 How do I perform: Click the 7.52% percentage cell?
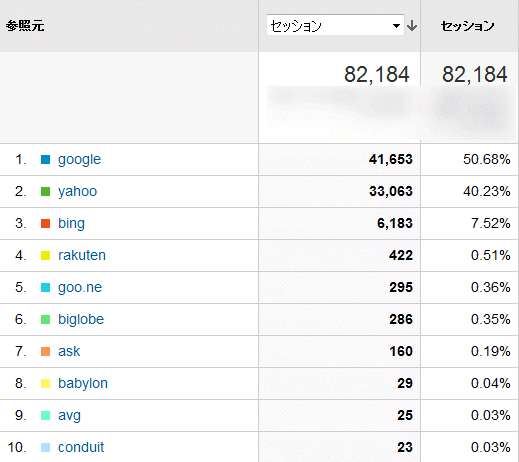click(491, 224)
